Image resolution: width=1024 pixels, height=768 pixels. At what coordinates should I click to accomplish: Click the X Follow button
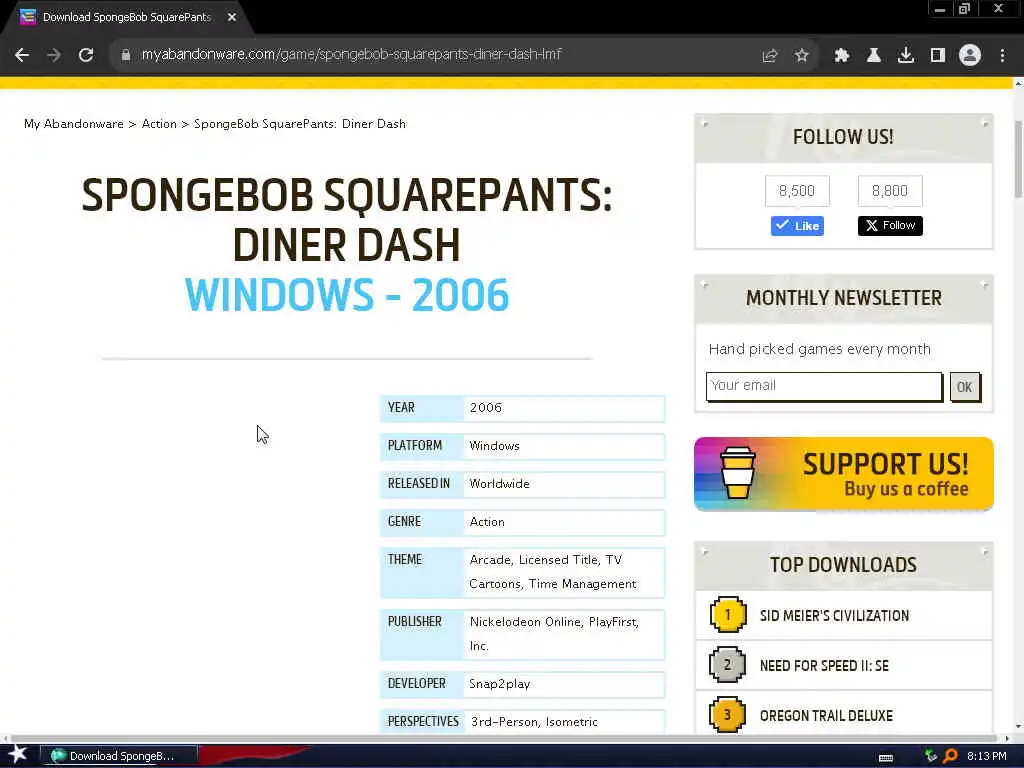click(890, 226)
